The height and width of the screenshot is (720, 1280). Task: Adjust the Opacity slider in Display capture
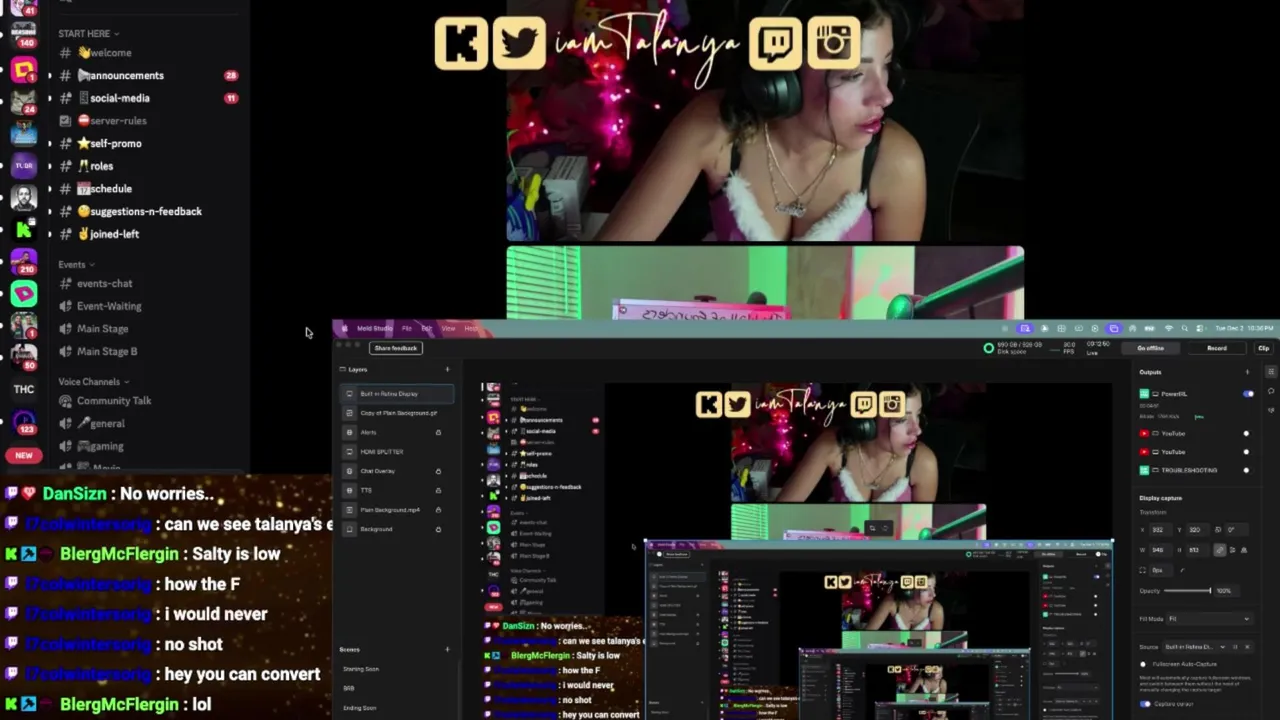pyautogui.click(x=1187, y=590)
